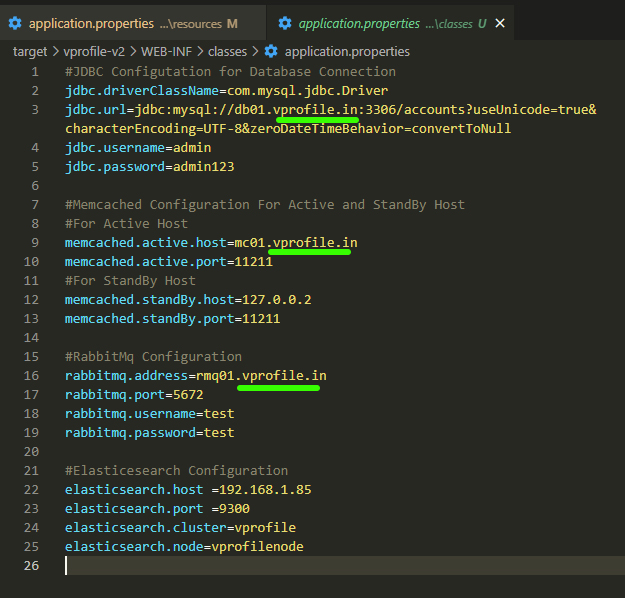
Task: Open 'vprofile-v2' breadcrumb segment
Action: 94,52
